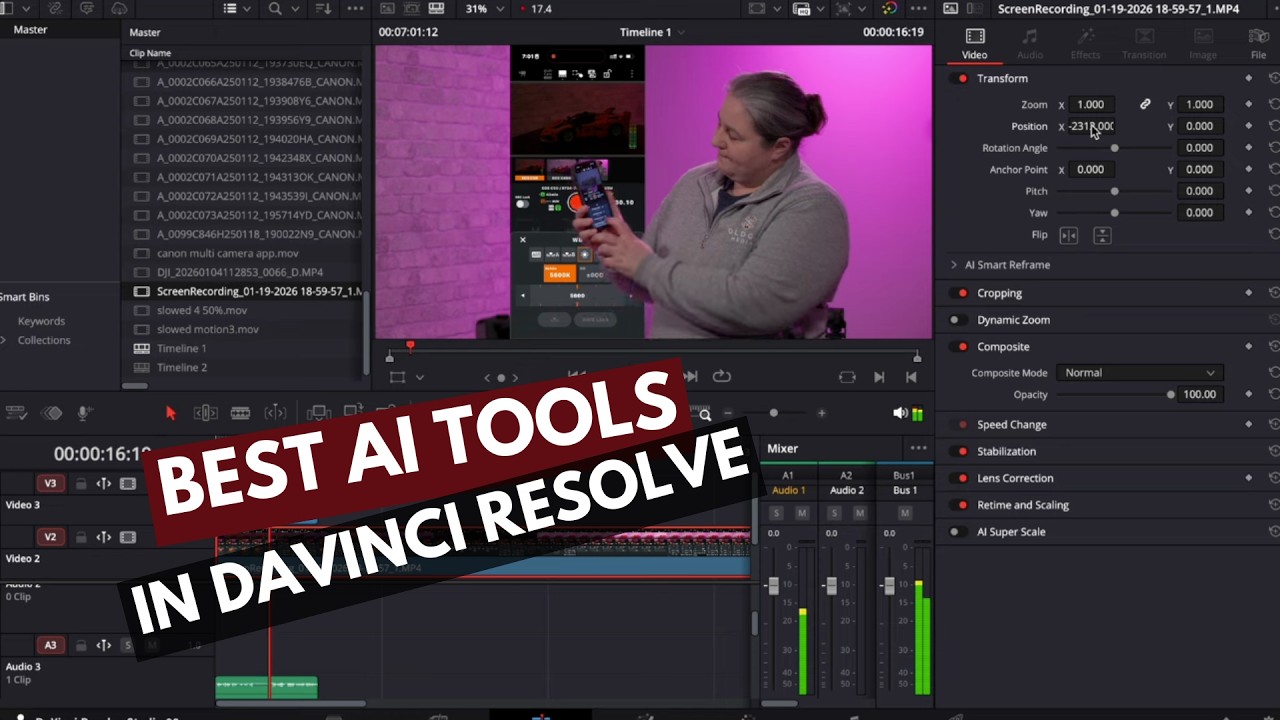Select the V3 track destination button
Viewport: 1280px width, 720px height.
pos(50,484)
